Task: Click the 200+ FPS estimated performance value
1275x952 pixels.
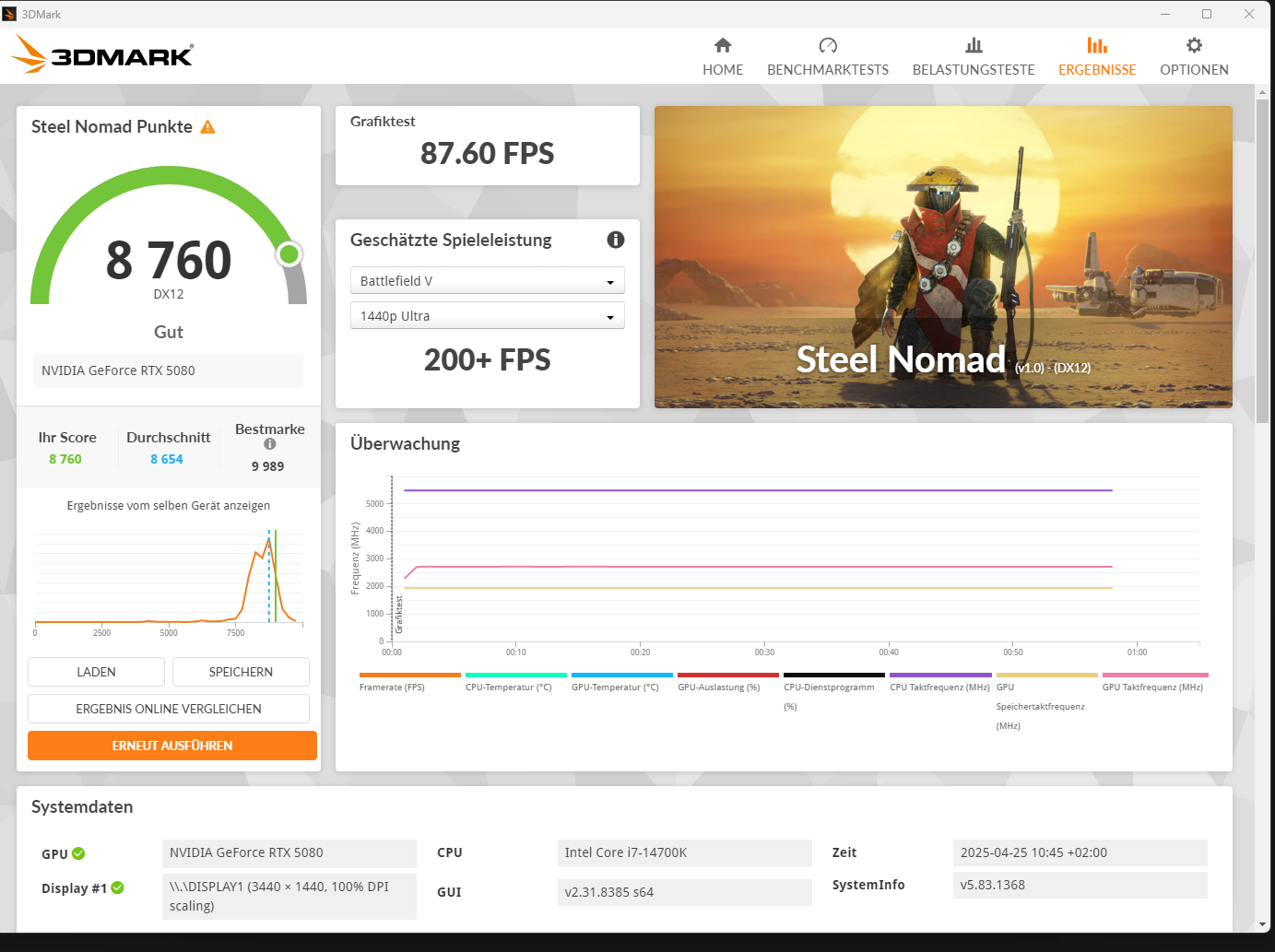Action: [488, 360]
